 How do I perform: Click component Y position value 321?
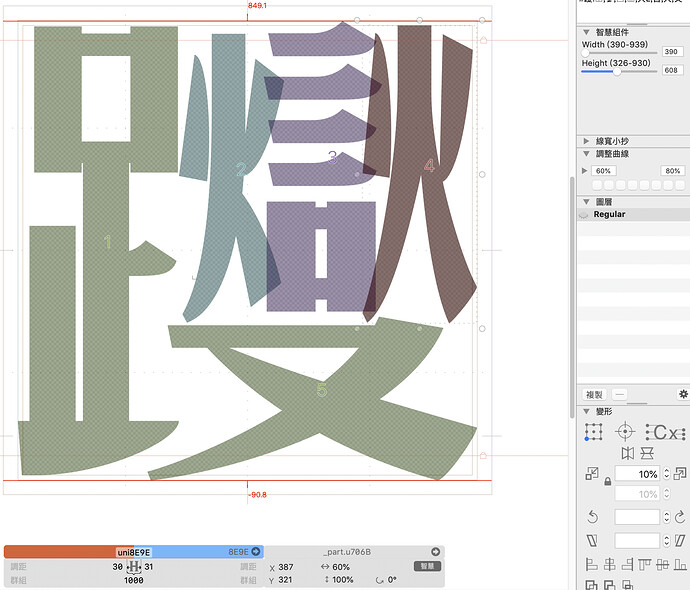(x=286, y=580)
